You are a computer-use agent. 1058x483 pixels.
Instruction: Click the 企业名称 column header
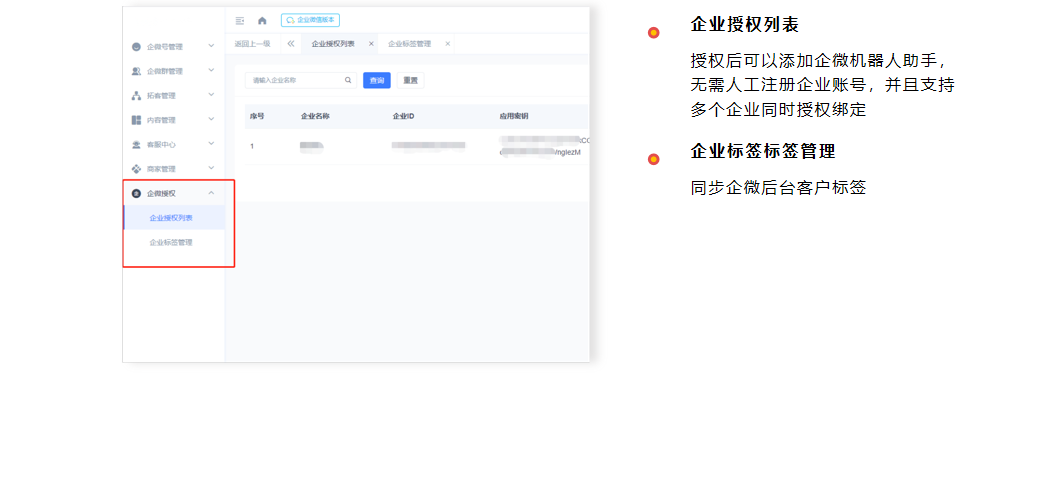coord(315,117)
